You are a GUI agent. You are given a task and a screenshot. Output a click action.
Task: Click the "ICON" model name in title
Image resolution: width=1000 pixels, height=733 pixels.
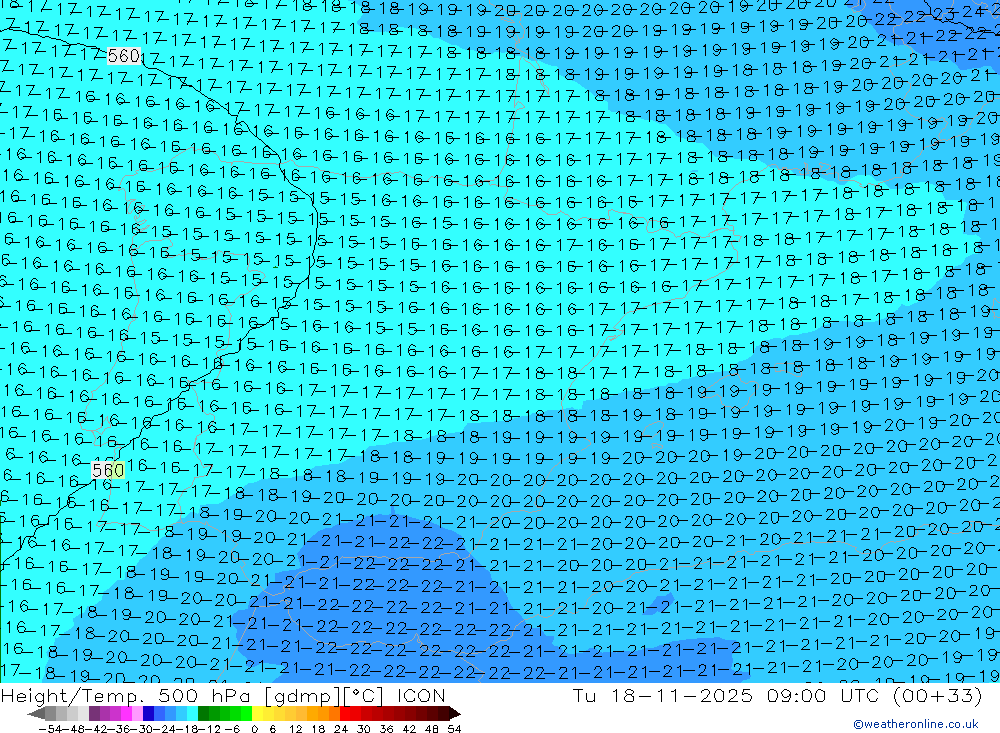tap(421, 695)
